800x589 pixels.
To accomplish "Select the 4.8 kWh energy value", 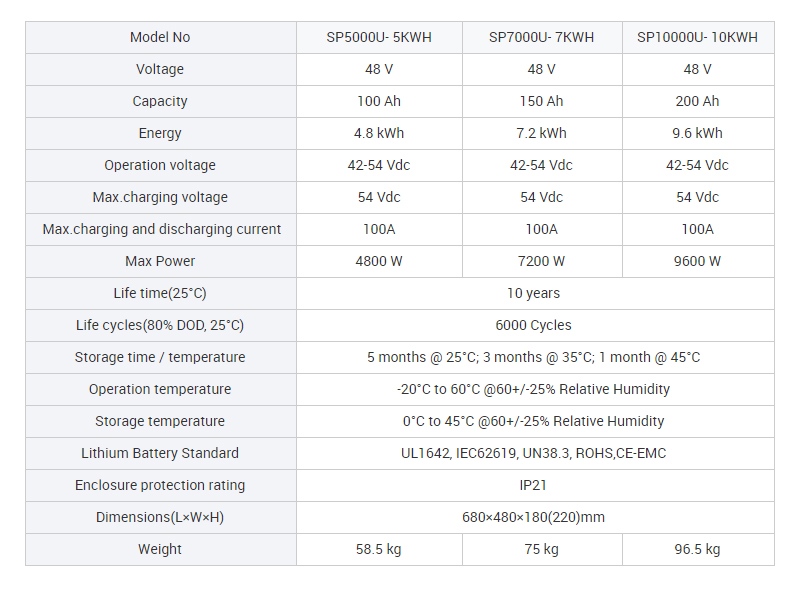I will (379, 133).
